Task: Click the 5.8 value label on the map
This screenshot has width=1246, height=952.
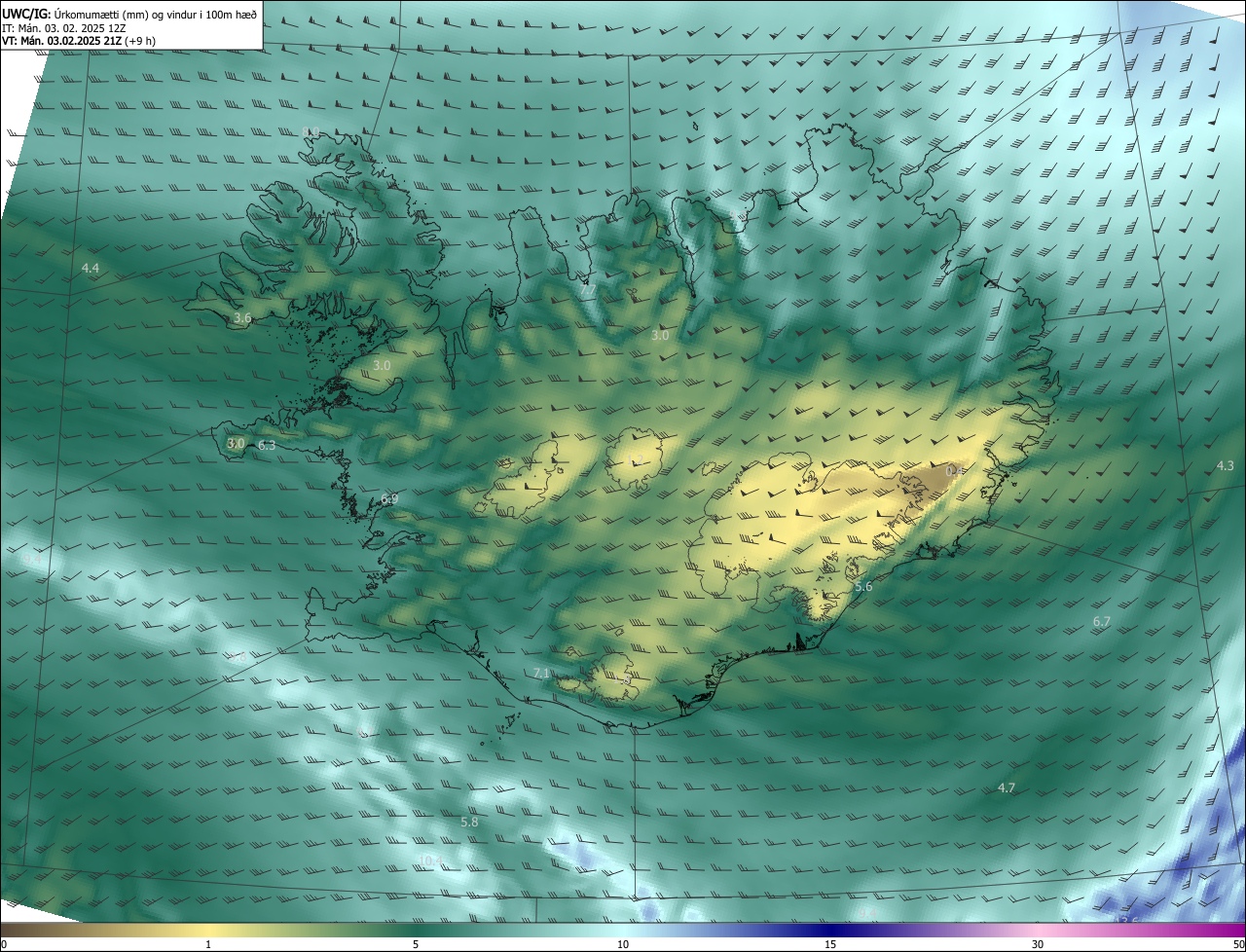Action: tap(469, 822)
